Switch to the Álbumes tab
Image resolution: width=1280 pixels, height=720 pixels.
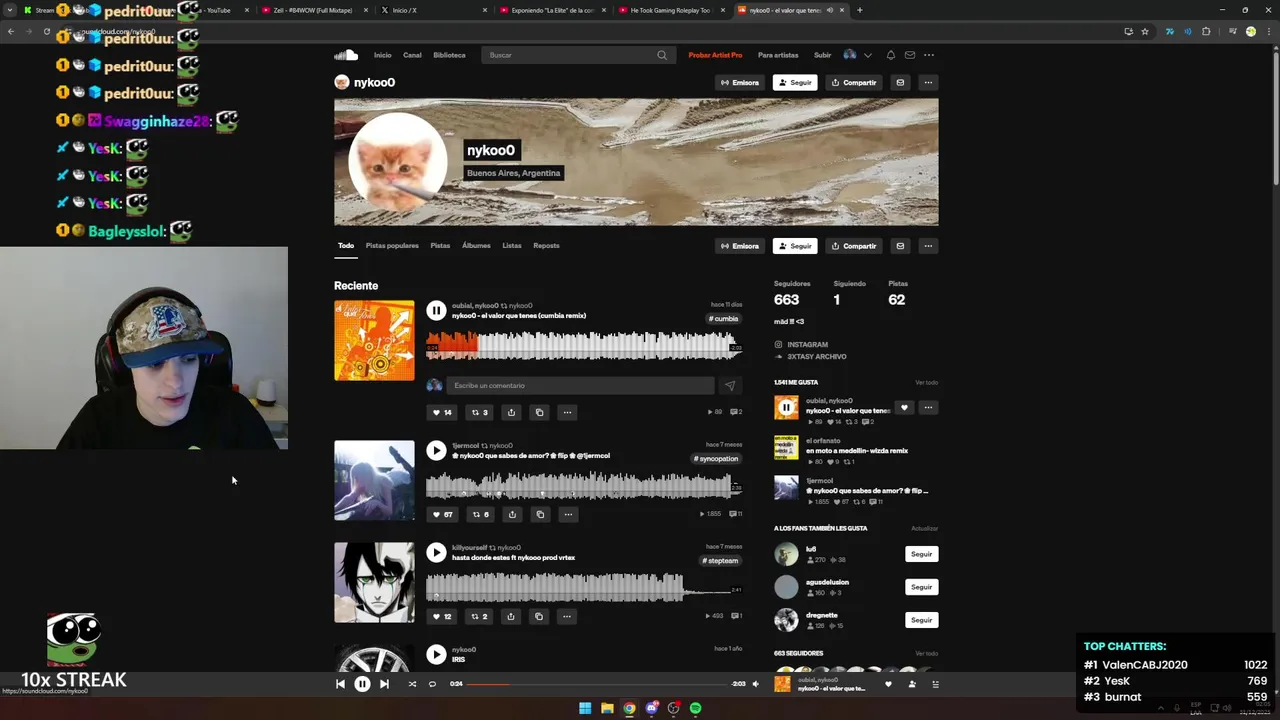tap(476, 246)
